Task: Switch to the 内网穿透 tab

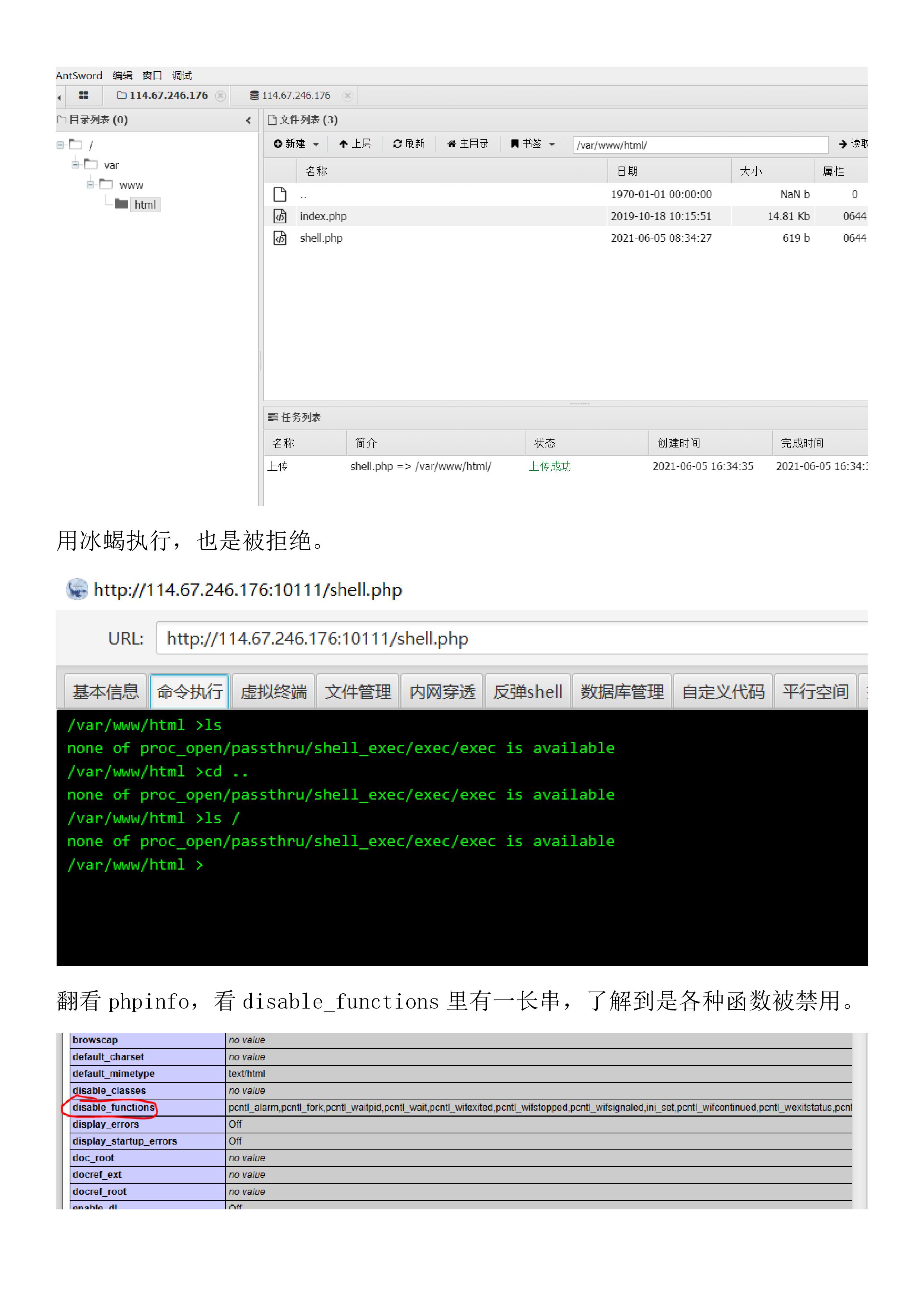Action: [442, 691]
